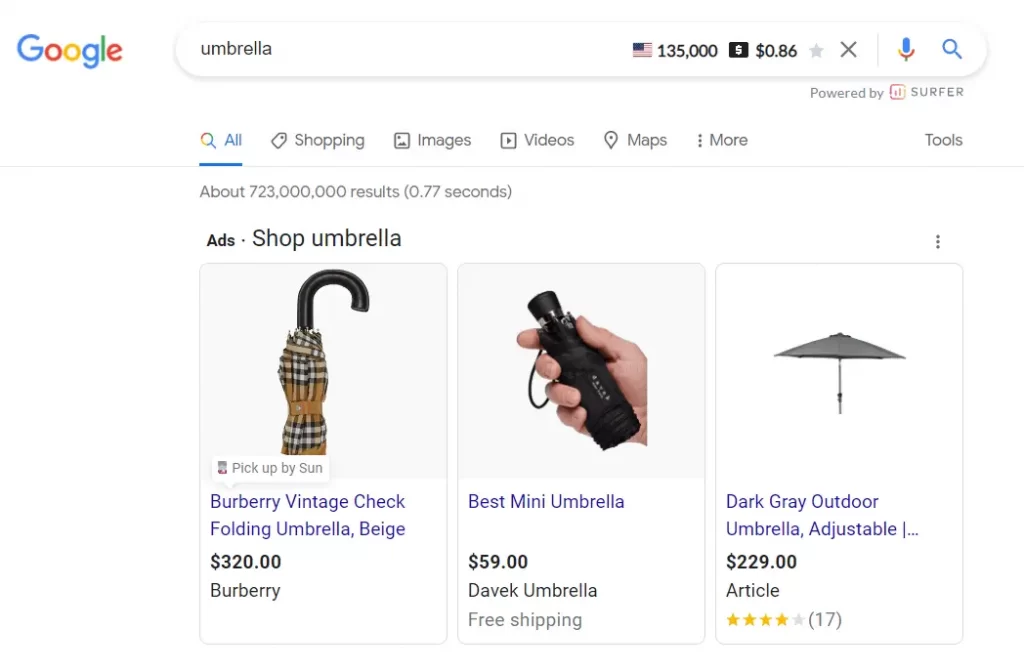
Task: Switch to the Images tab
Action: tap(432, 140)
